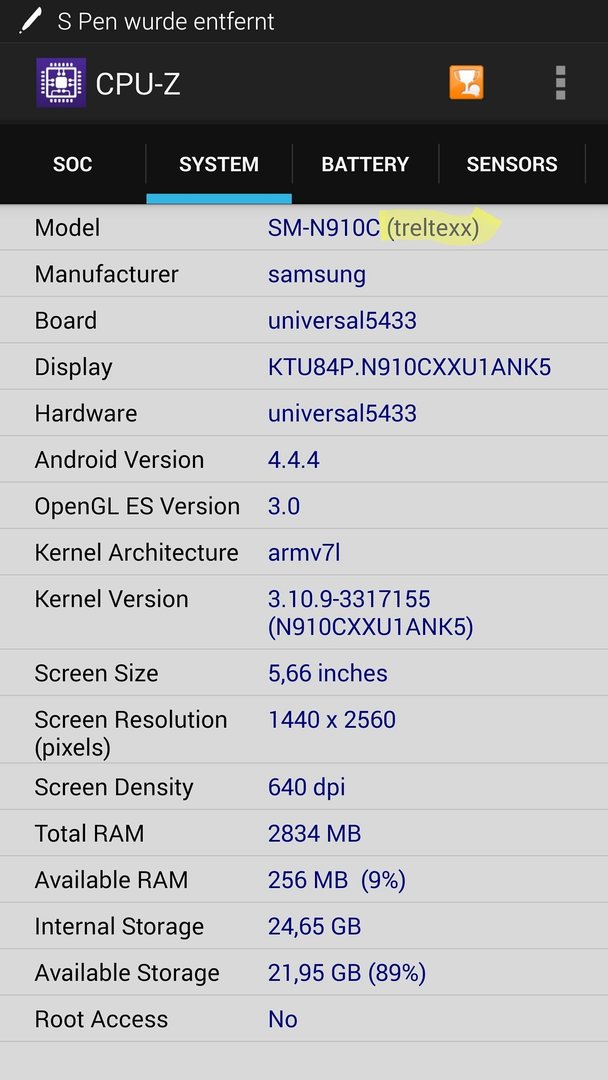Go to the SENSORS tab

click(512, 164)
